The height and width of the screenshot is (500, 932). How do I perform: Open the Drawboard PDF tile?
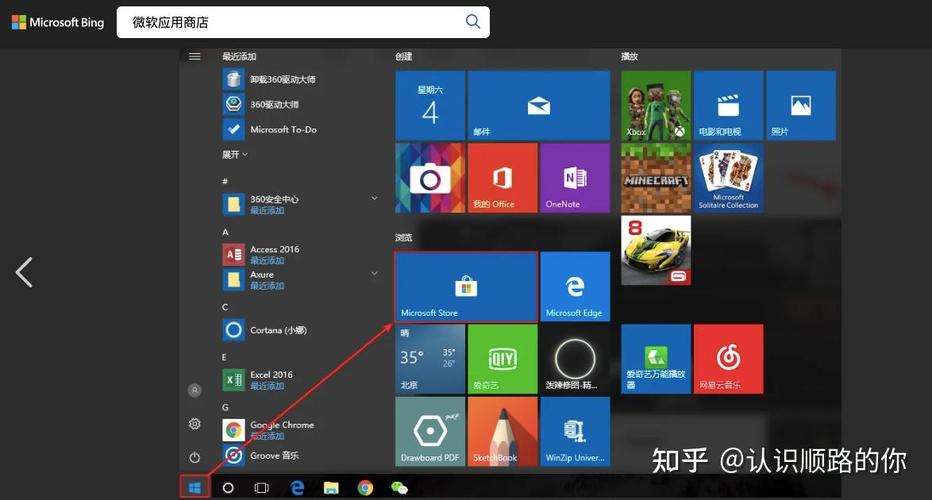[430, 432]
